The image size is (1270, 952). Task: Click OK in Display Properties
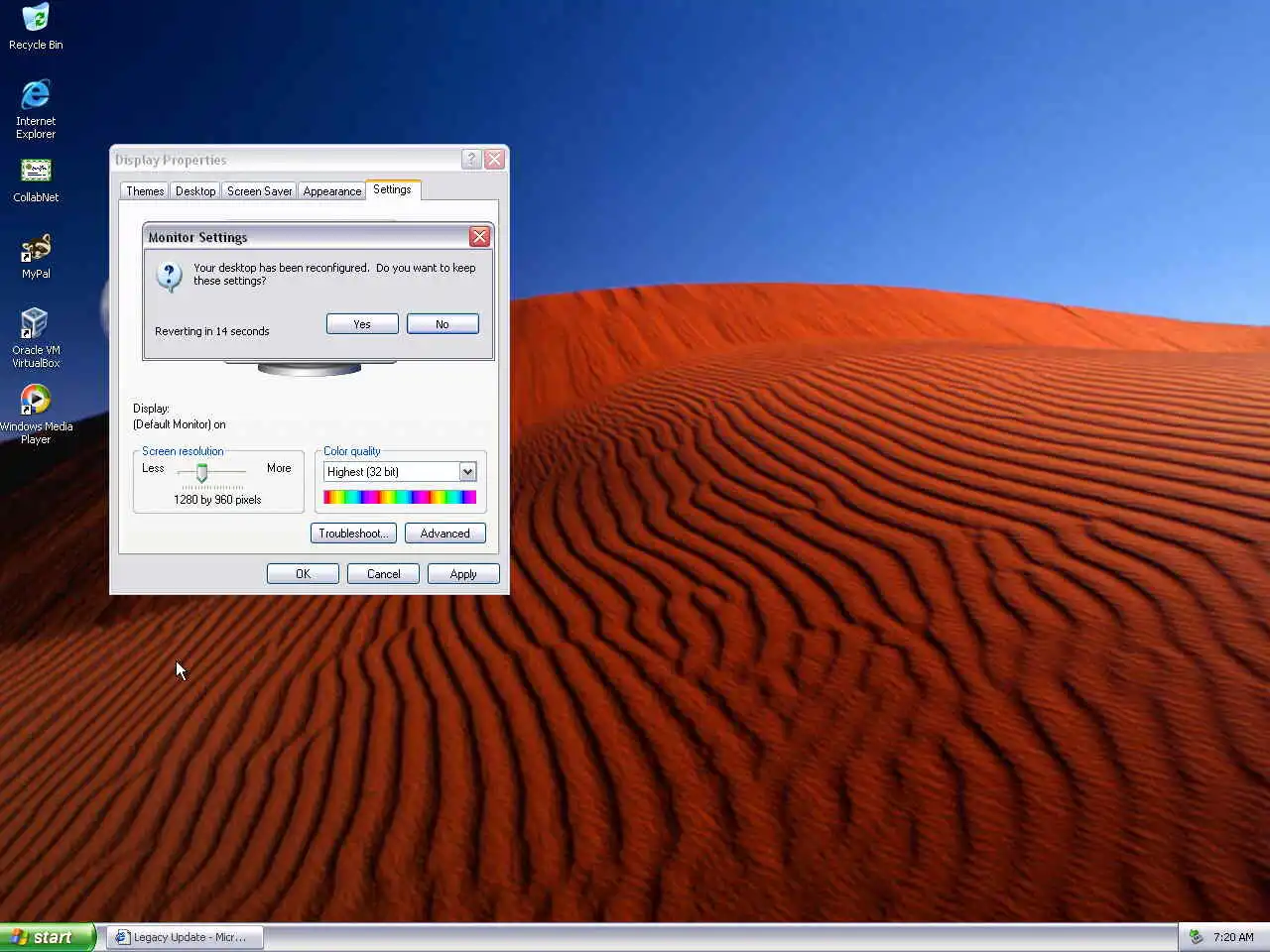click(303, 574)
